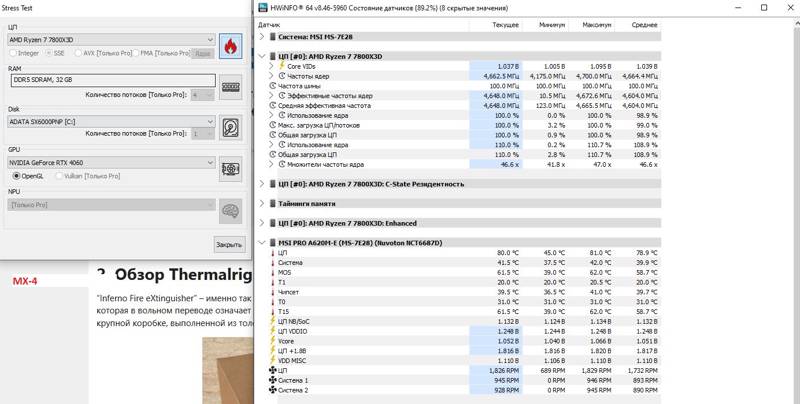Open disk dropdown ADATA SX6000PNP

111,122
